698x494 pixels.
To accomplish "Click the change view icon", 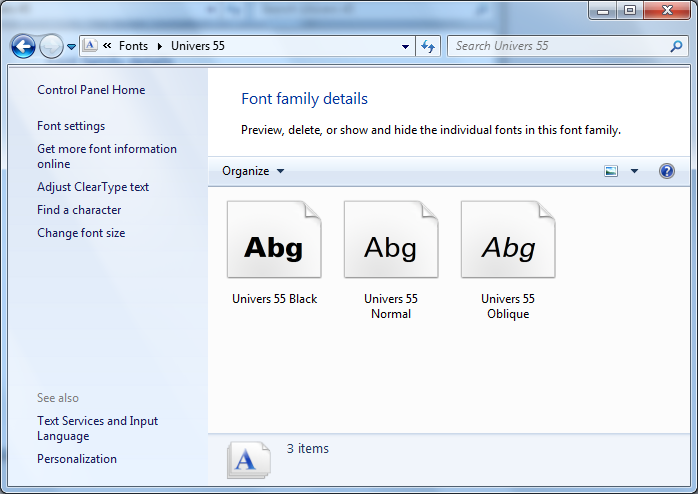I will (x=611, y=171).
